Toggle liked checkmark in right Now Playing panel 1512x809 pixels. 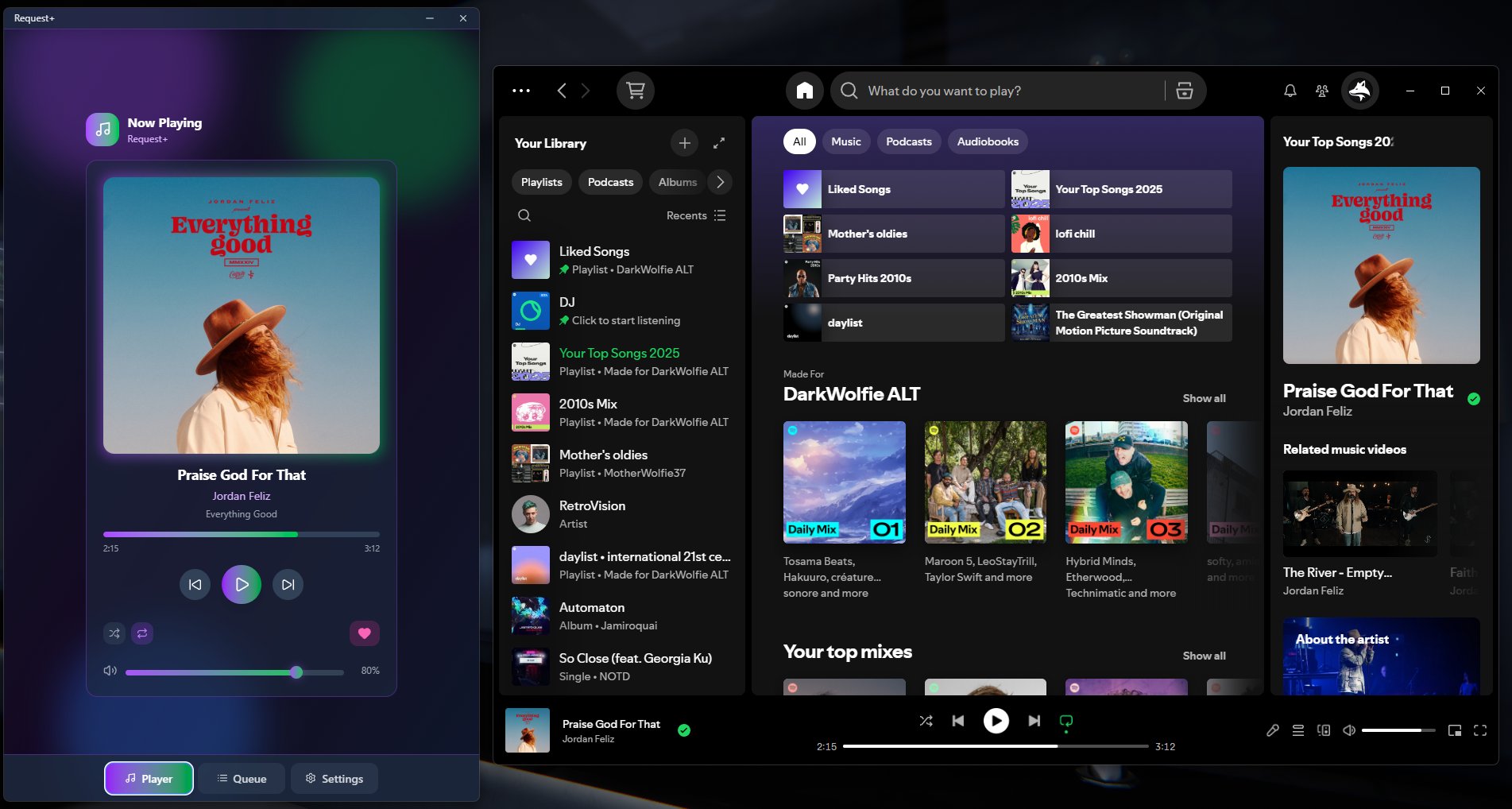click(x=1474, y=399)
